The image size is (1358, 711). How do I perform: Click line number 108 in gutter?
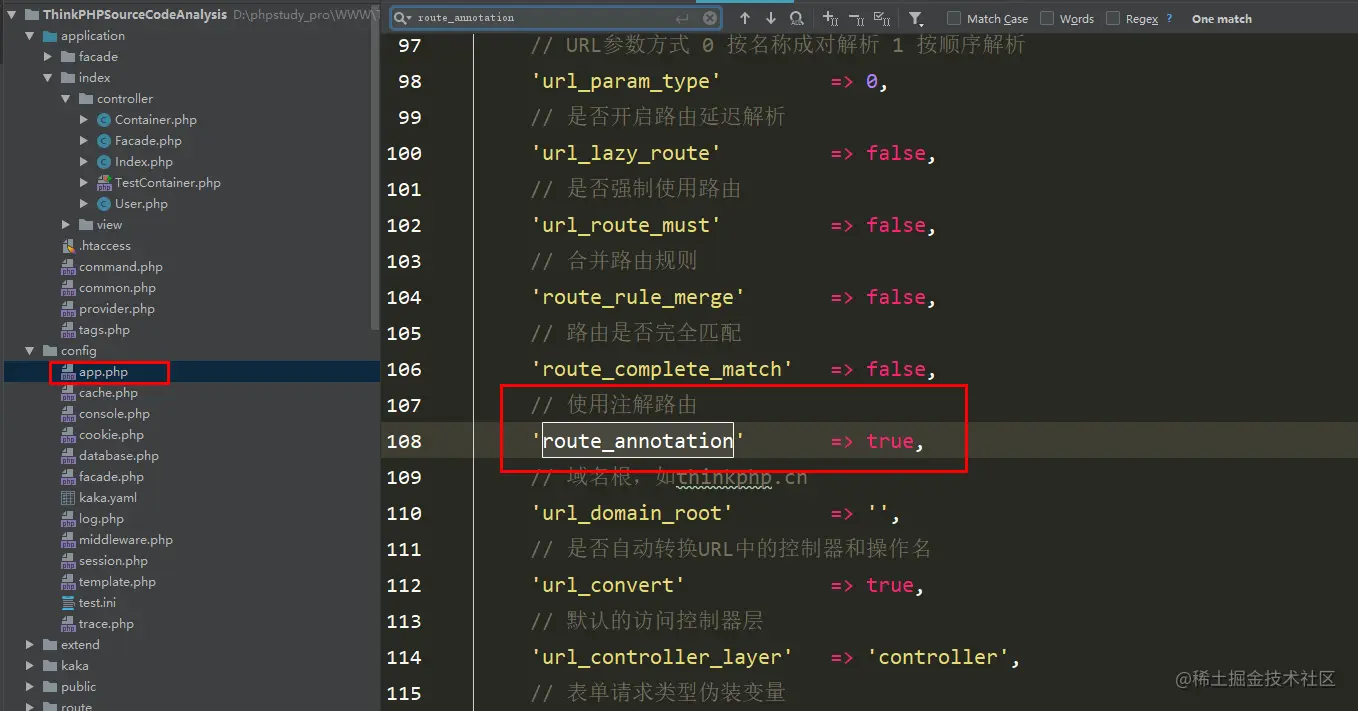(404, 441)
